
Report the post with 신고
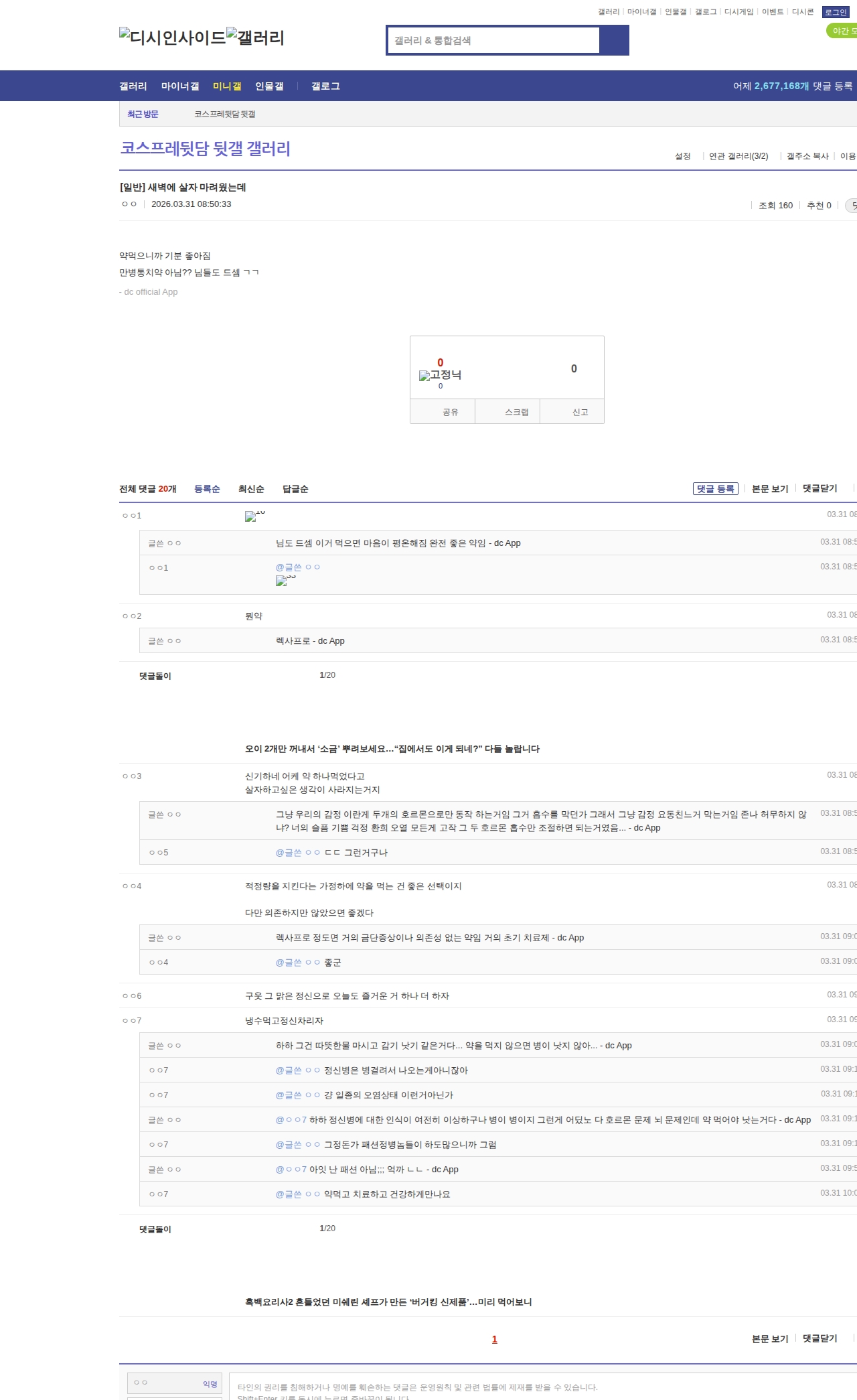coord(580,412)
